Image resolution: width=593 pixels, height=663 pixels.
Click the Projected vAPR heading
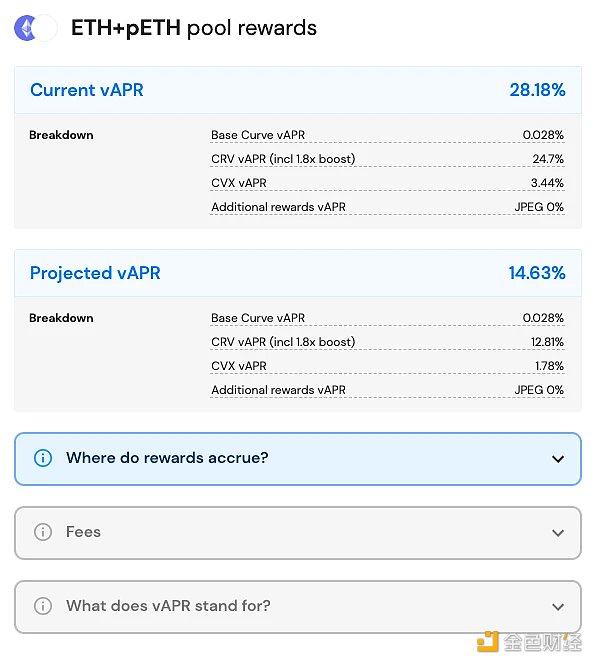click(95, 273)
